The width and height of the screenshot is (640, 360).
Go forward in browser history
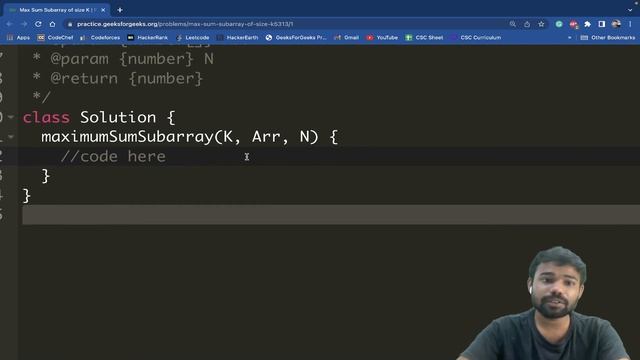point(24,24)
